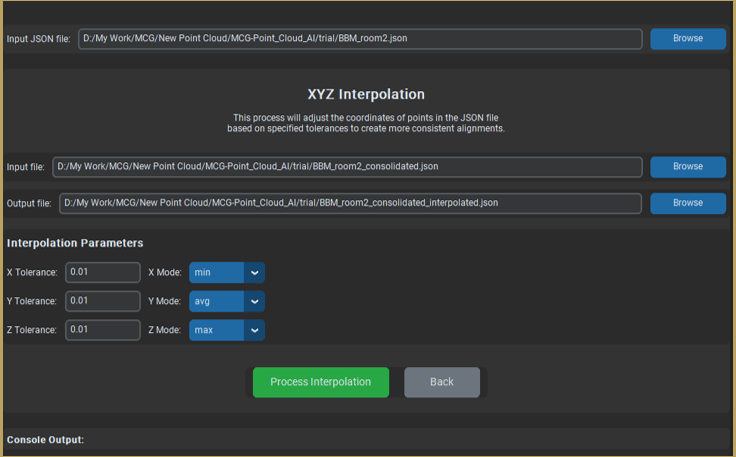Image resolution: width=736 pixels, height=457 pixels.
Task: Click the Output file path field
Action: coord(351,203)
